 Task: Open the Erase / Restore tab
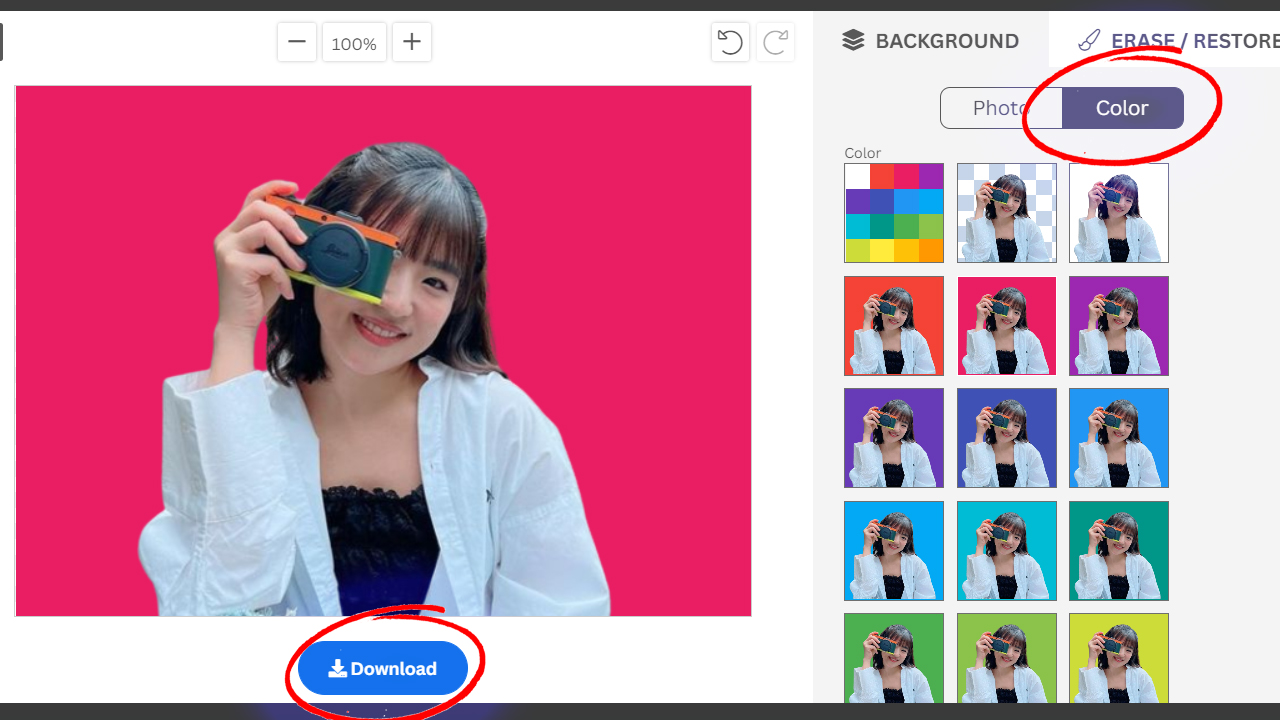pos(1180,41)
